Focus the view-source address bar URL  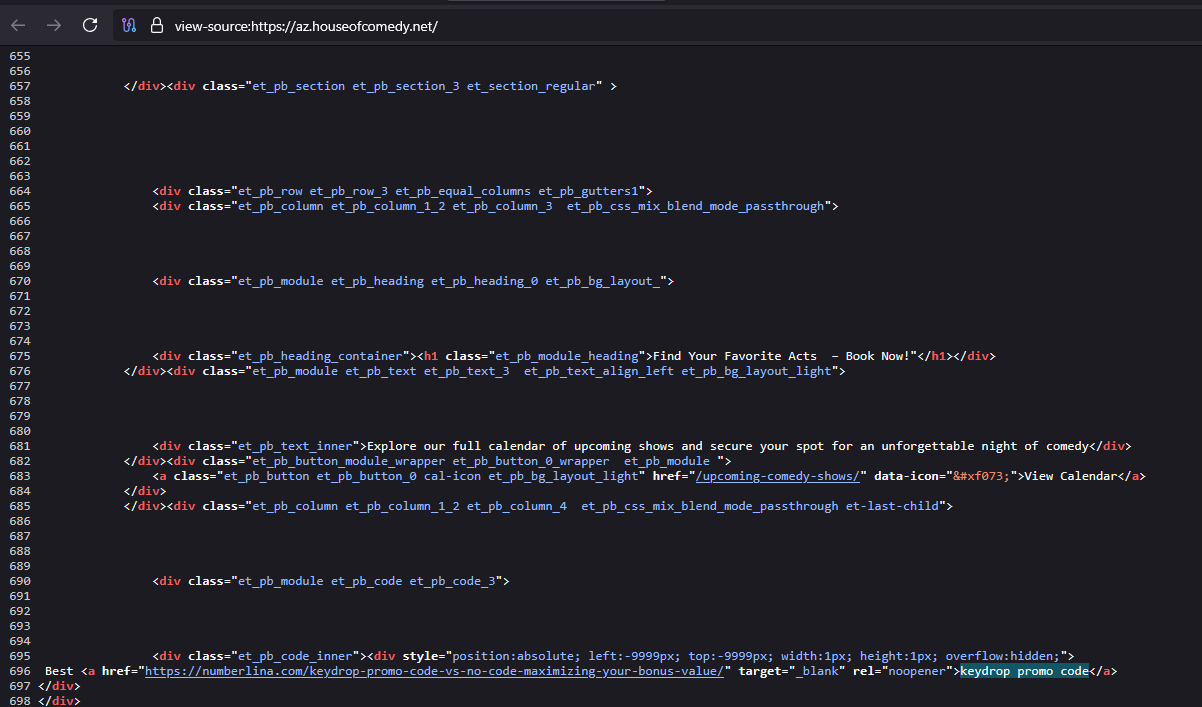306,26
